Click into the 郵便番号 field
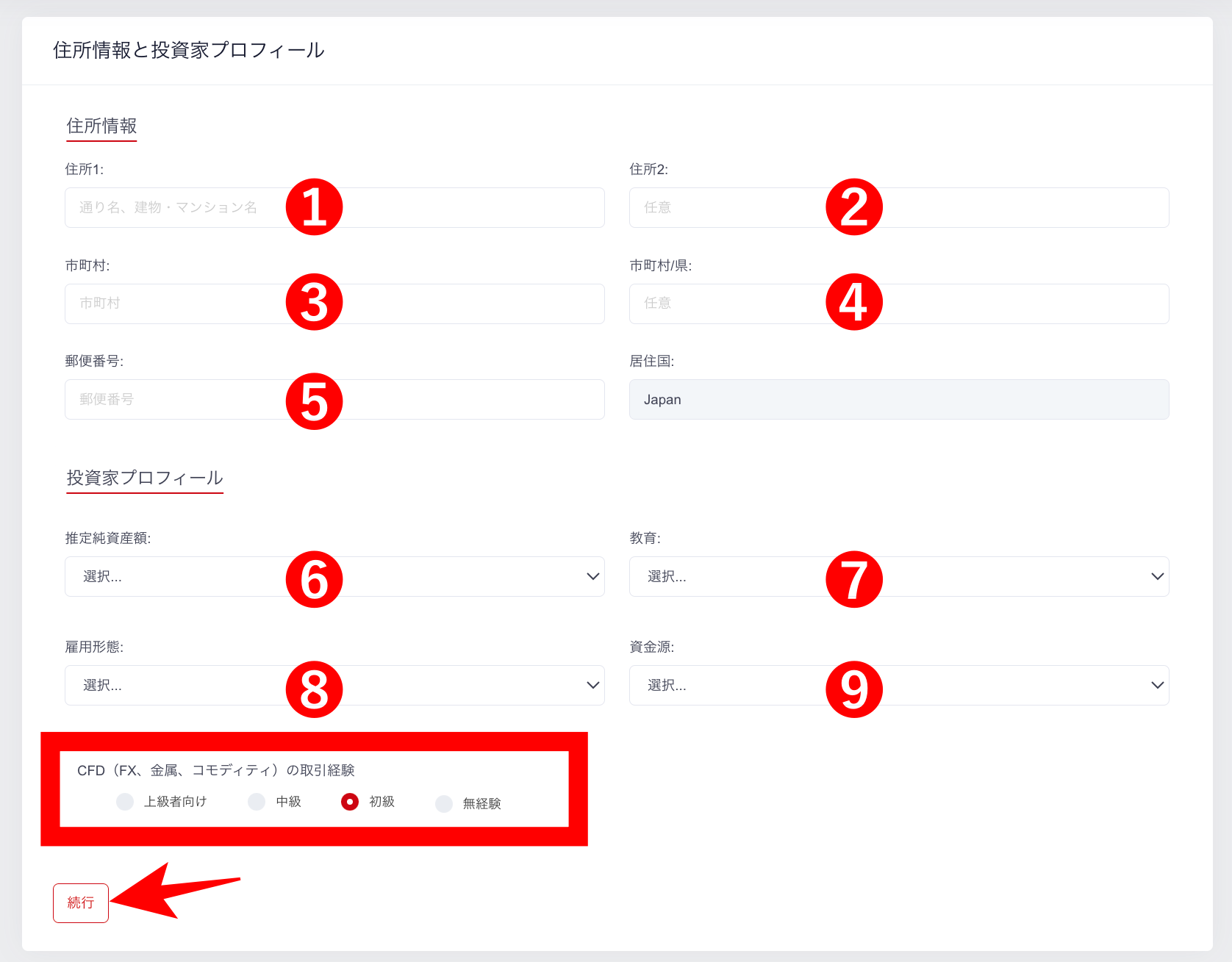 coord(184,399)
